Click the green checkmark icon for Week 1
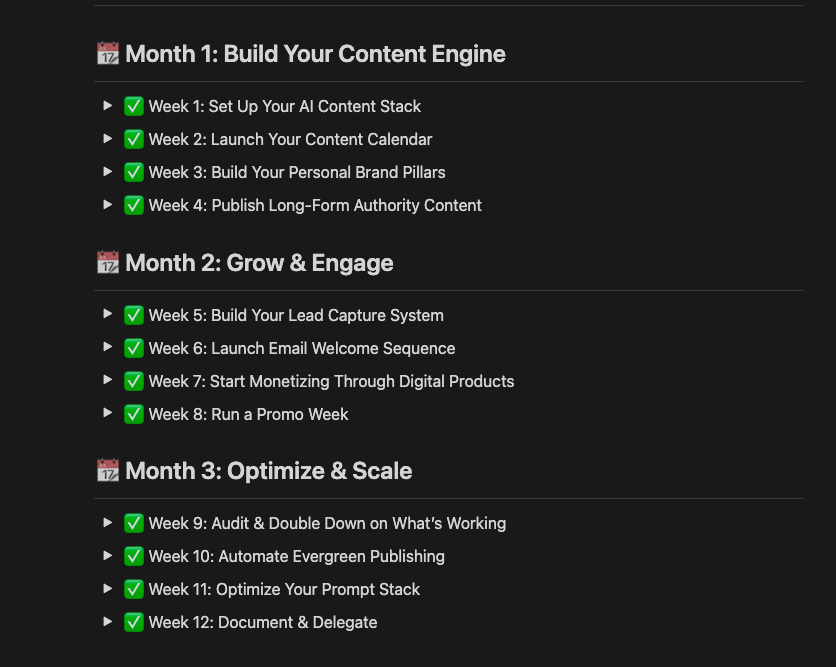836x667 pixels. pos(134,106)
